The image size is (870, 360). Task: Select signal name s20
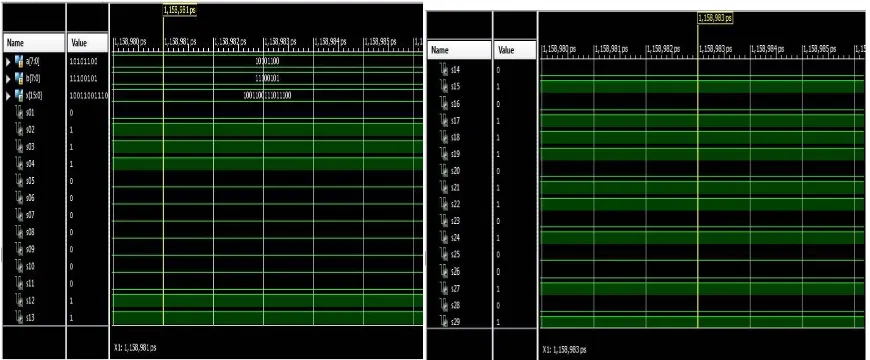pyautogui.click(x=455, y=171)
